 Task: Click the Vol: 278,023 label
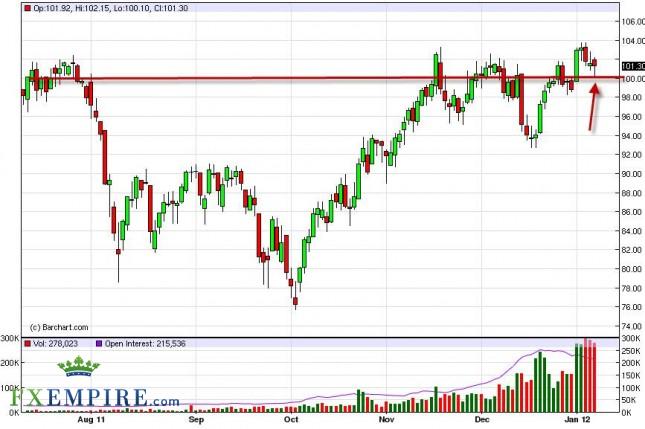pyautogui.click(x=56, y=343)
